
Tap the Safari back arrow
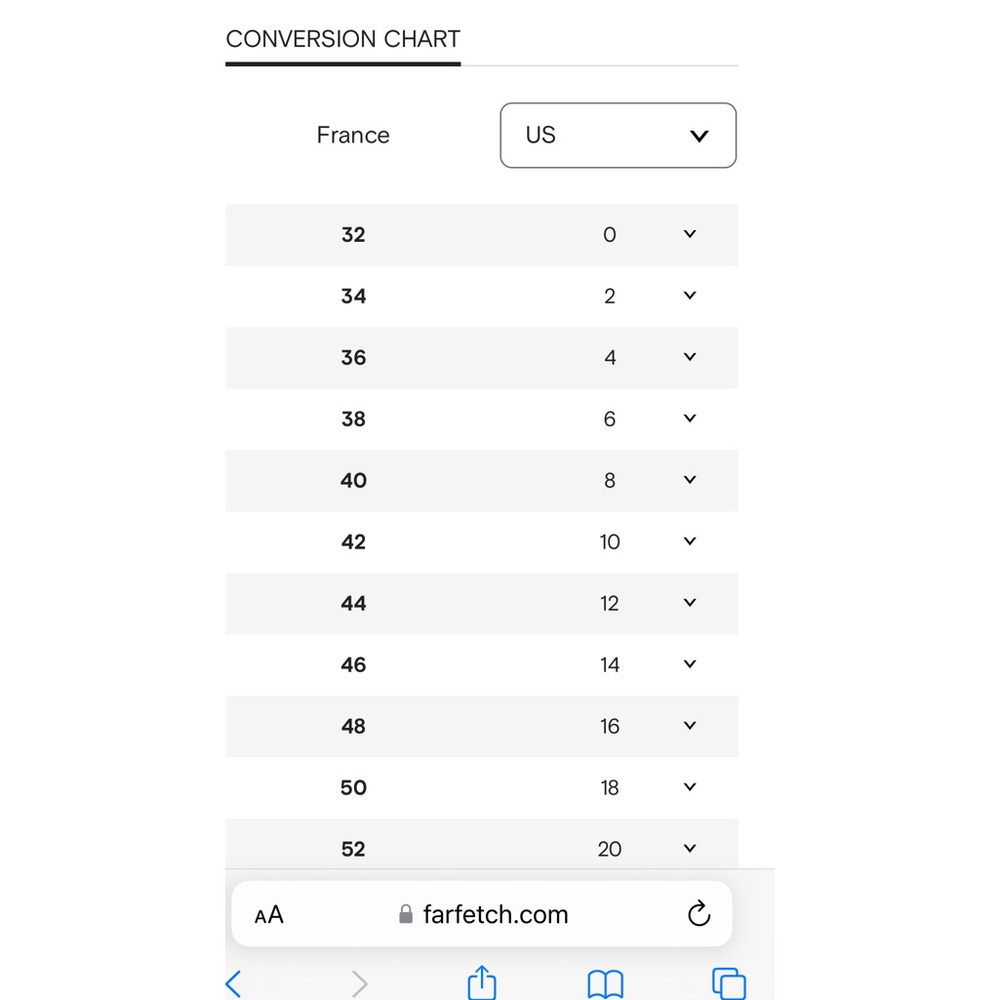(x=233, y=983)
